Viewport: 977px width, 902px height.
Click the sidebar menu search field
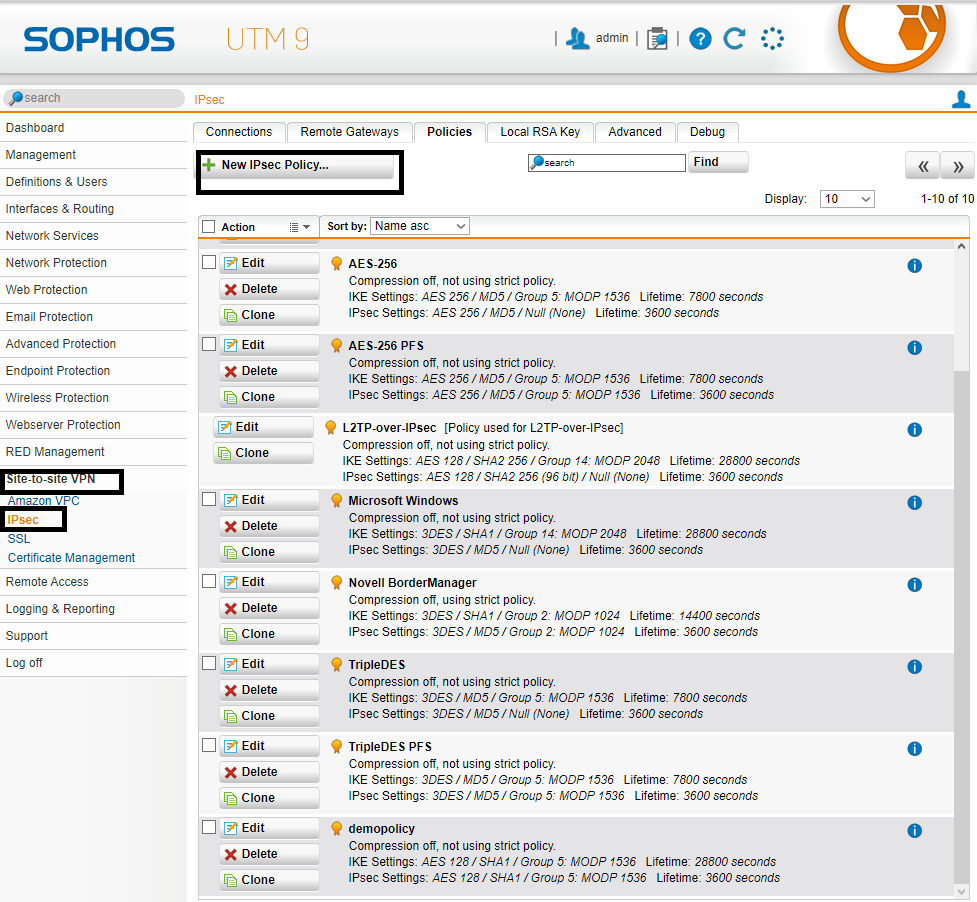[x=94, y=98]
